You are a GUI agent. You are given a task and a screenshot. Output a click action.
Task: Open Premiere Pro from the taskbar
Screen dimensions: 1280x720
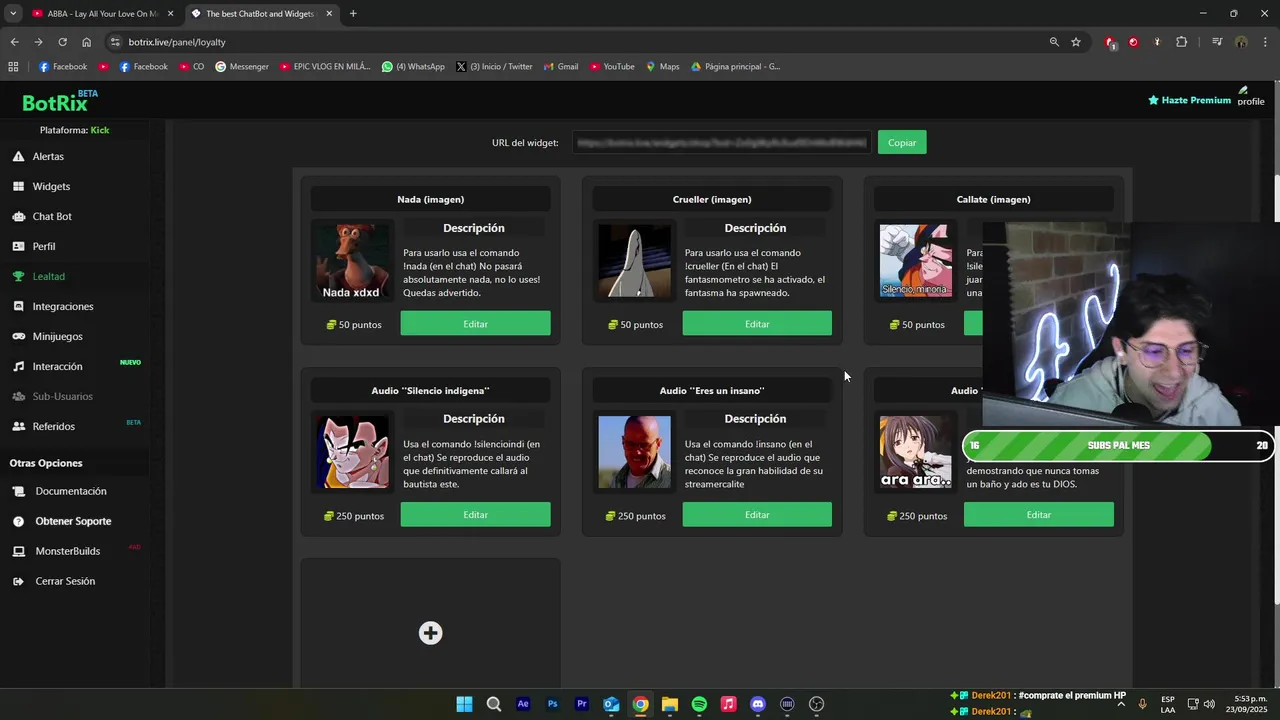[581, 704]
